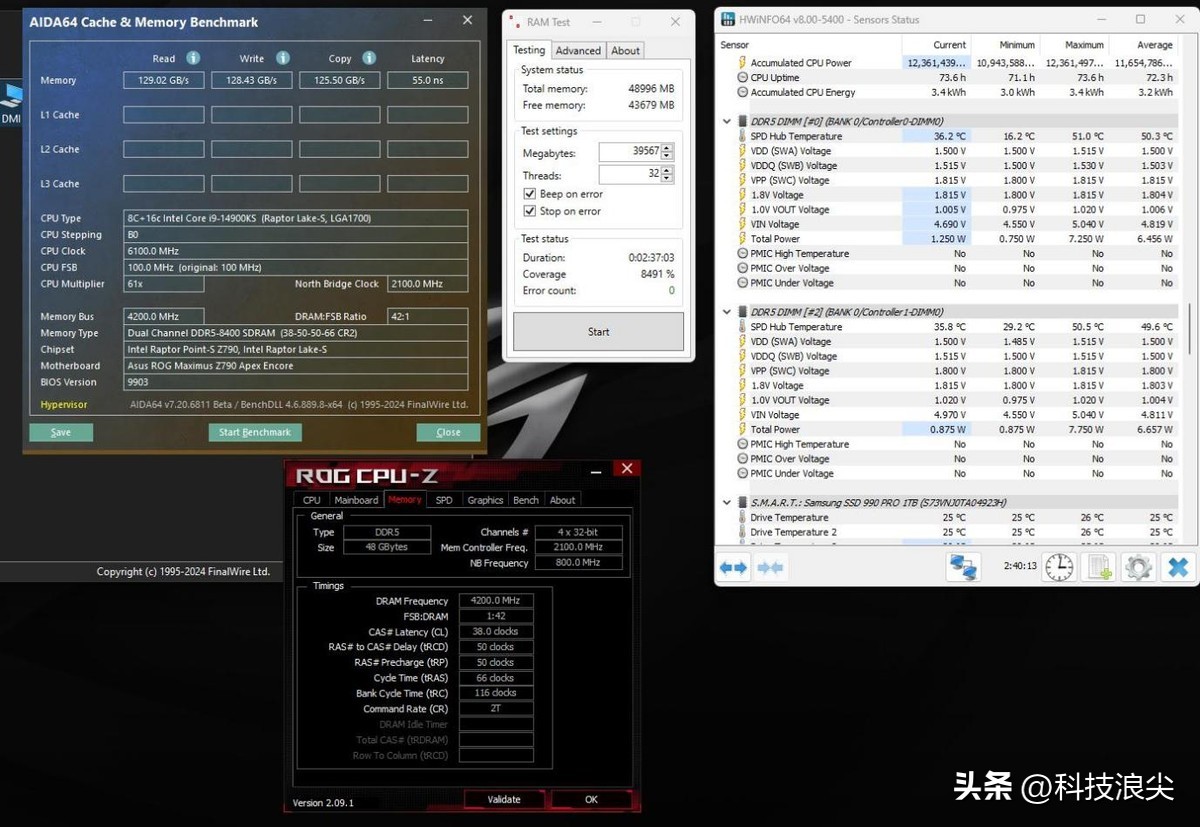Viewport: 1200px width, 827px height.
Task: Click the icon beside first PMIC High Temperature
Action: click(x=742, y=254)
